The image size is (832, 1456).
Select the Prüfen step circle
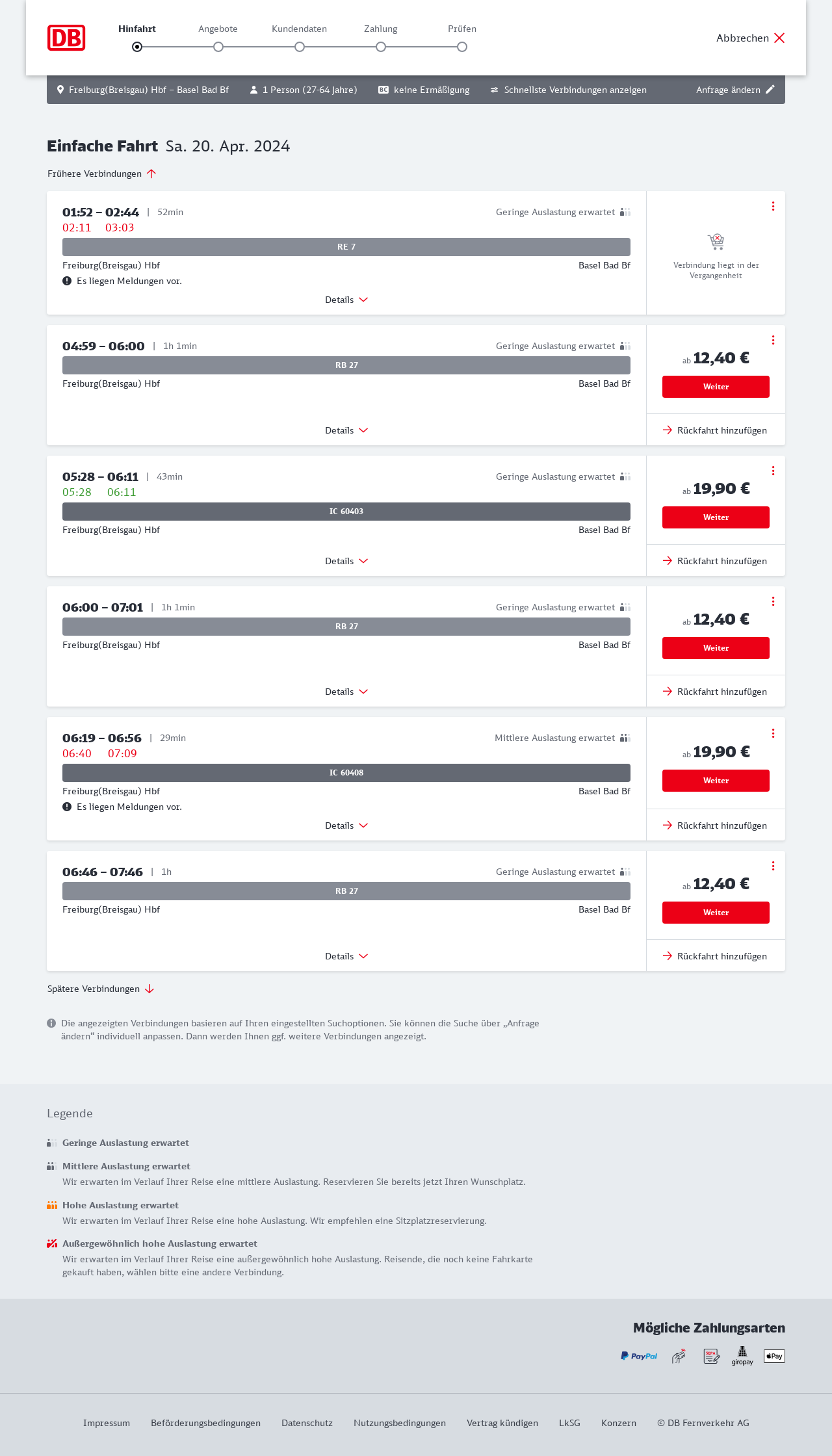(x=462, y=47)
